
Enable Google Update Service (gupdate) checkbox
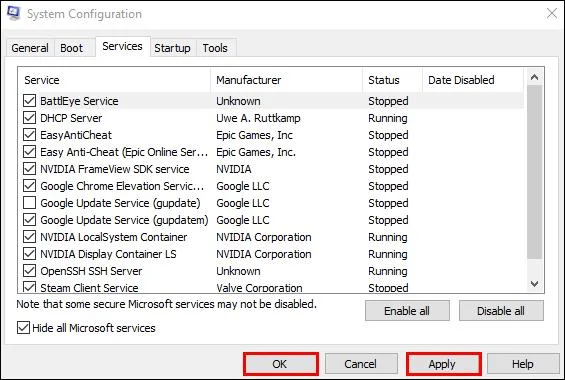[x=29, y=203]
